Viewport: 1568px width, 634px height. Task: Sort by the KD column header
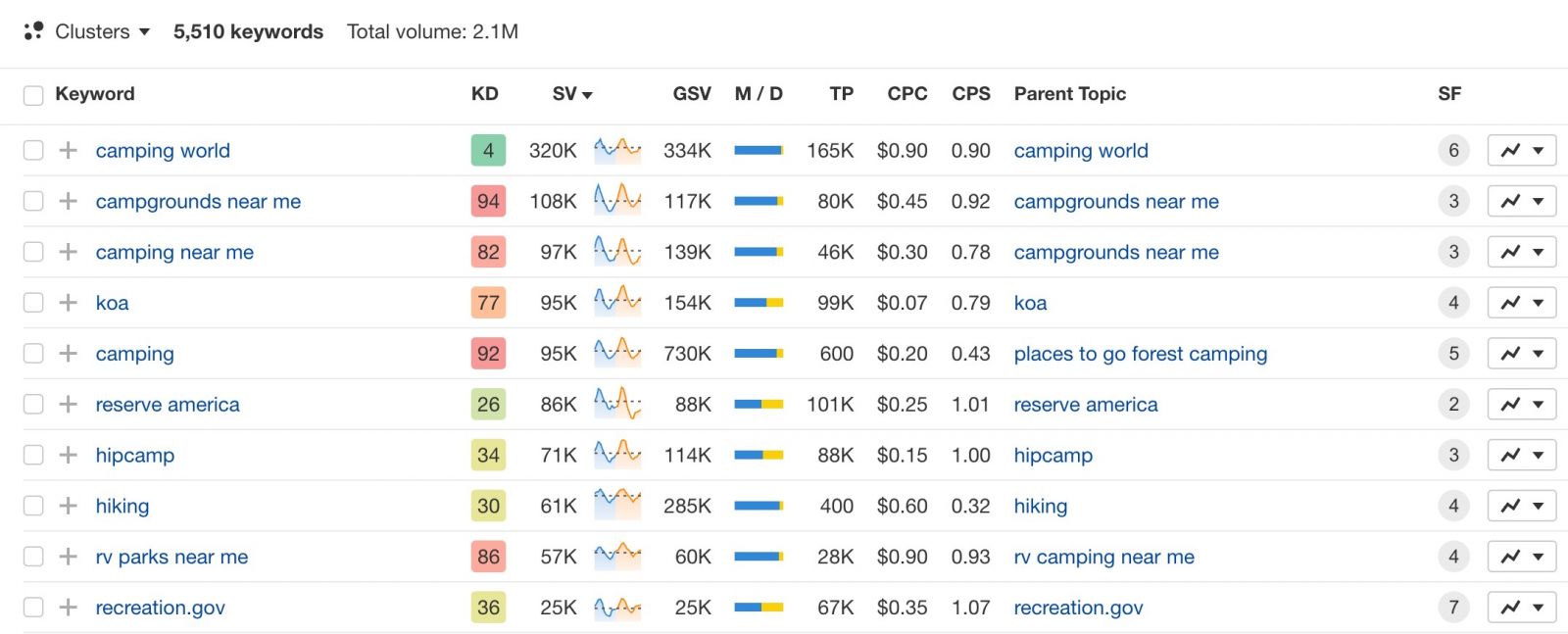coord(485,94)
